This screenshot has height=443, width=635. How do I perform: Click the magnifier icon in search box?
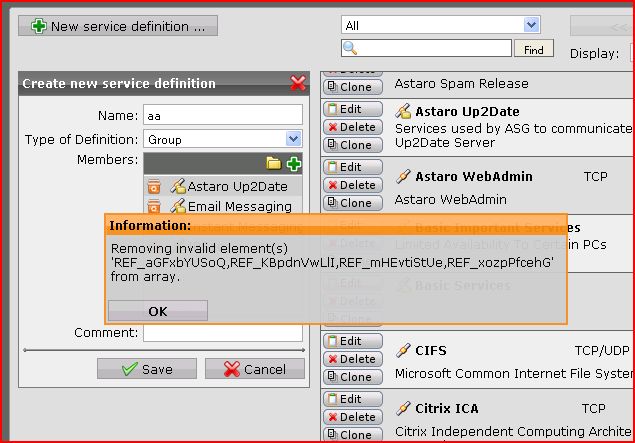click(x=350, y=48)
